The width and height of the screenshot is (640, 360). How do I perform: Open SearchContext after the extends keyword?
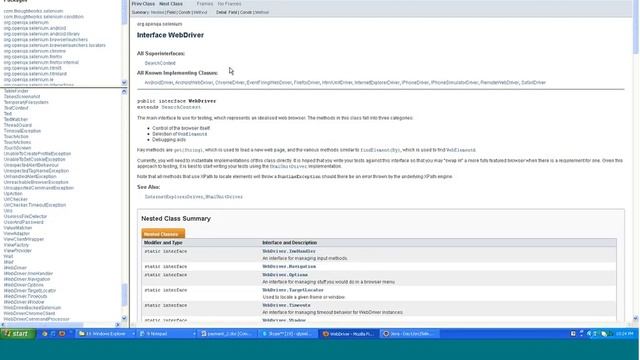coord(181,107)
